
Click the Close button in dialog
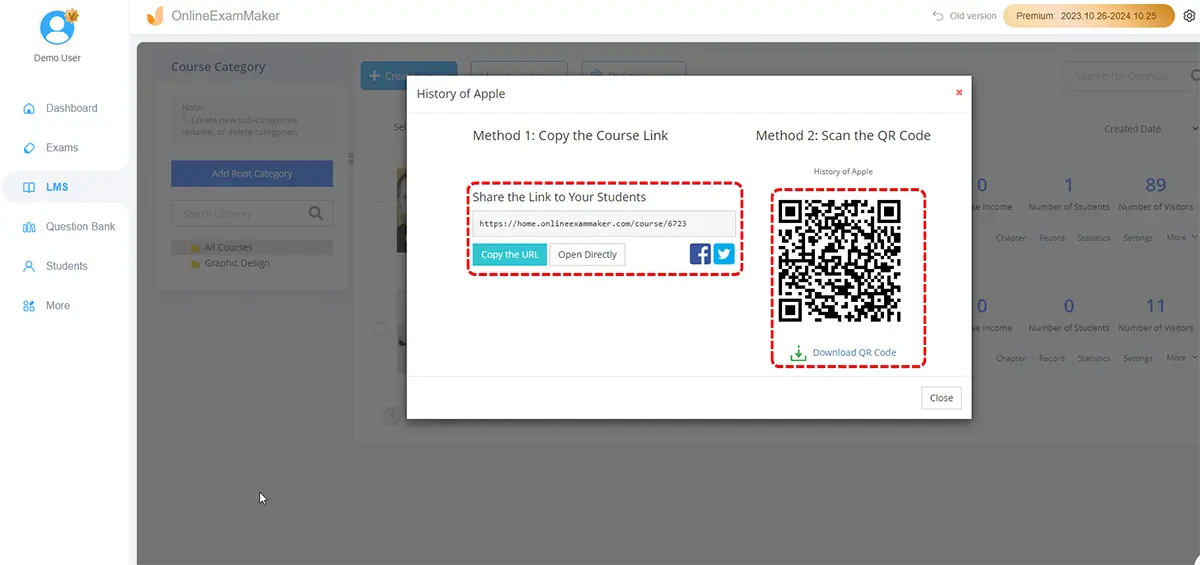(941, 398)
